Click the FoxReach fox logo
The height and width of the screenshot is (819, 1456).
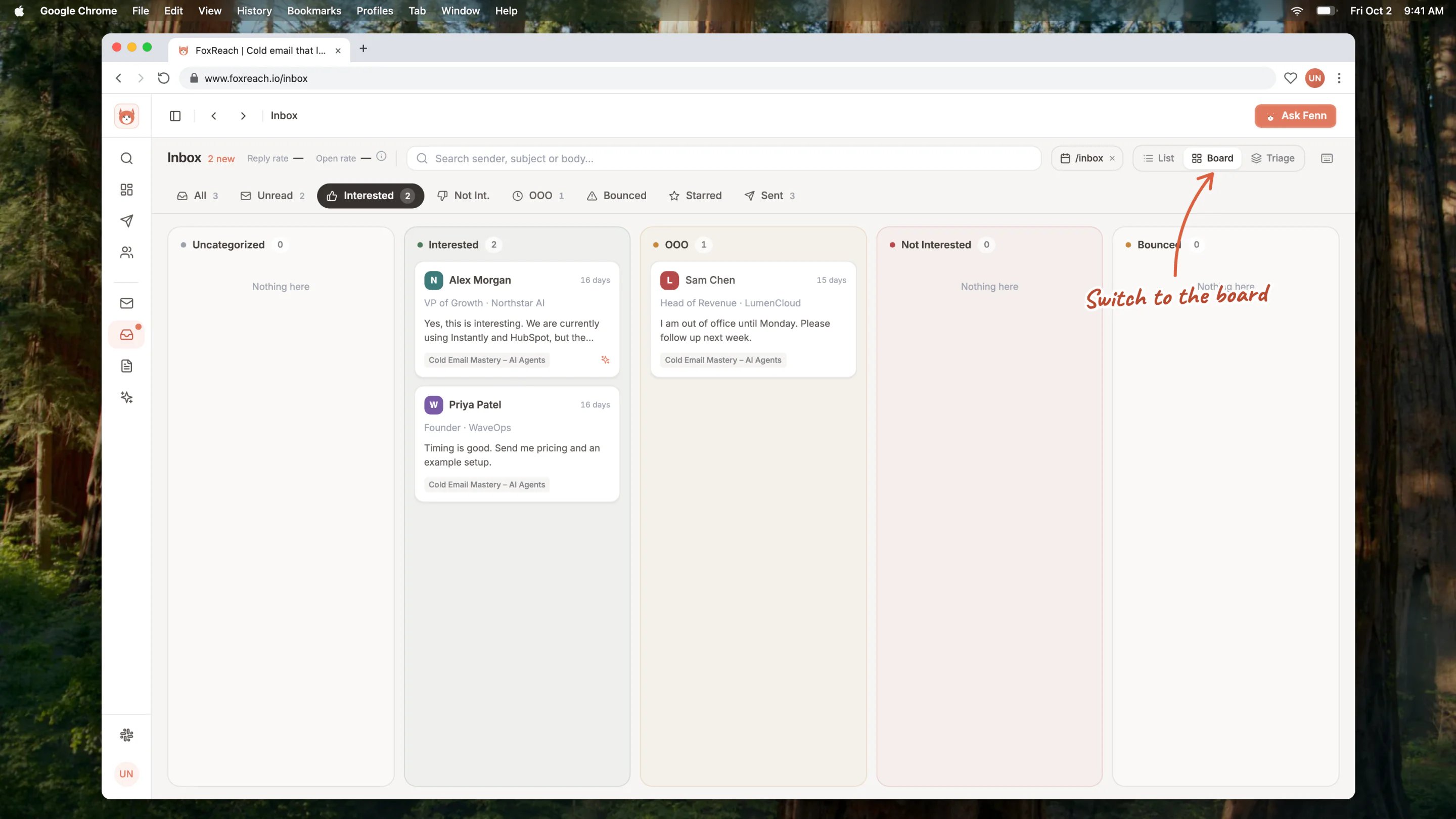coord(126,116)
